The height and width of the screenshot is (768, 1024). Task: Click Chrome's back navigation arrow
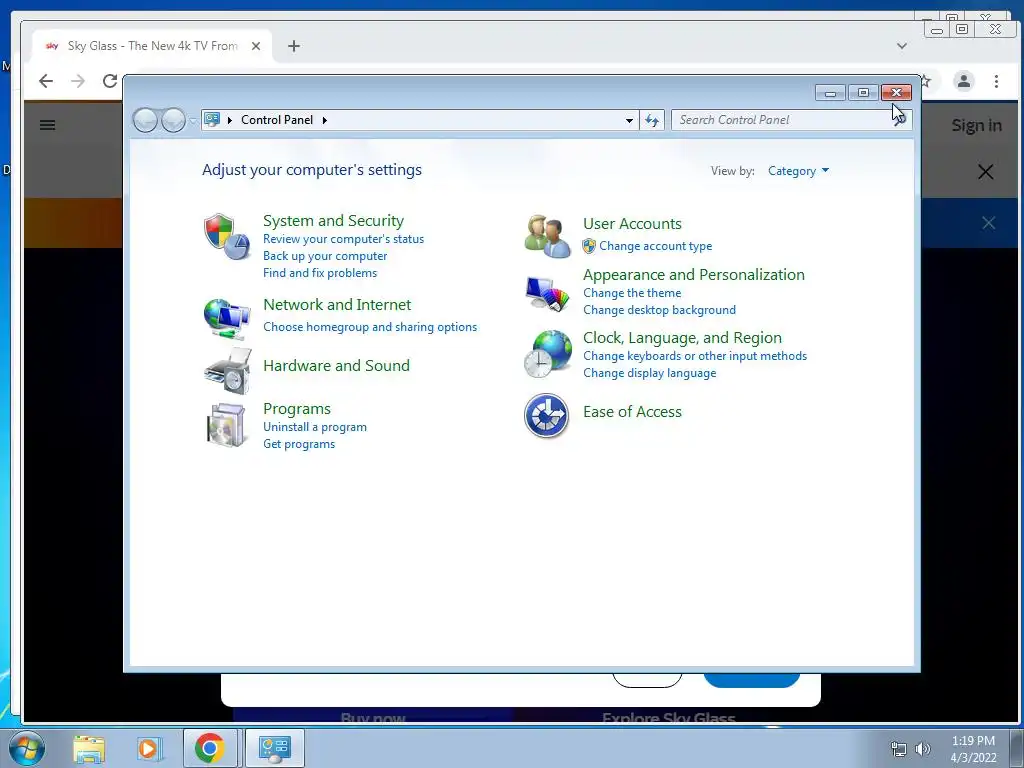coord(46,81)
